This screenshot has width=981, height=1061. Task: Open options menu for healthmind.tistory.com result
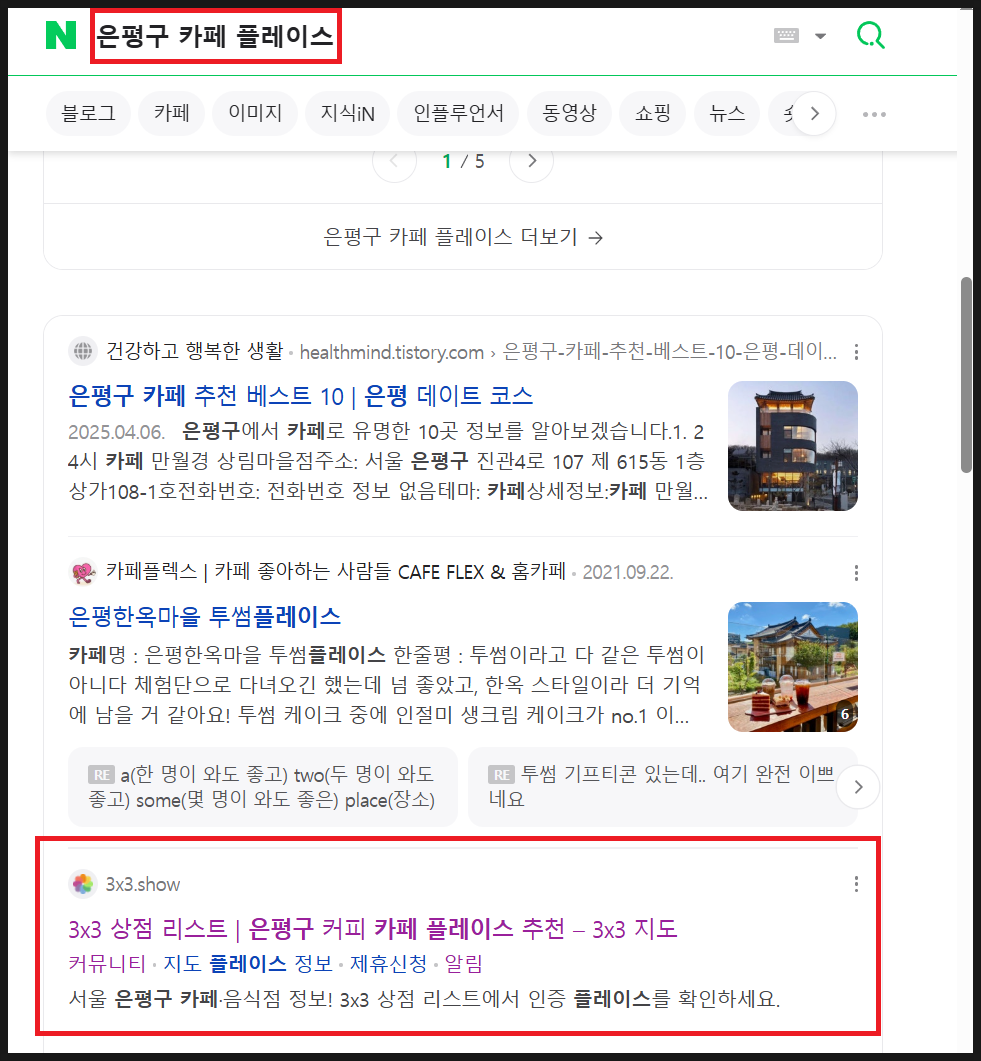856,352
